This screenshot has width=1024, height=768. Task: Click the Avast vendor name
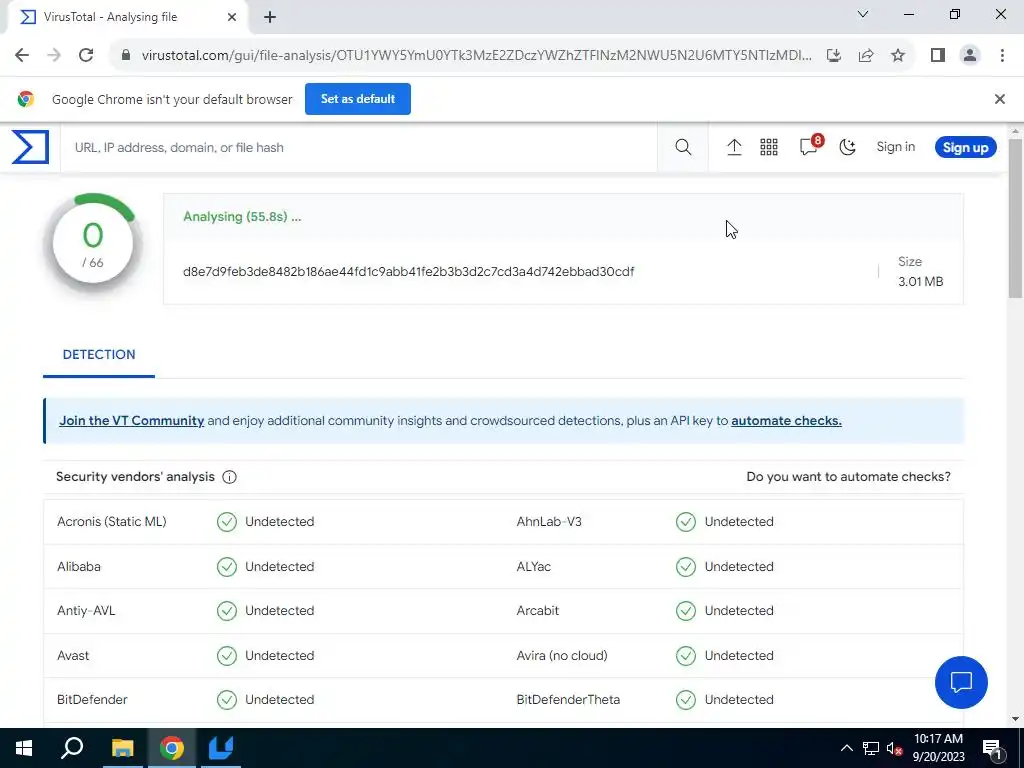pyautogui.click(x=73, y=655)
